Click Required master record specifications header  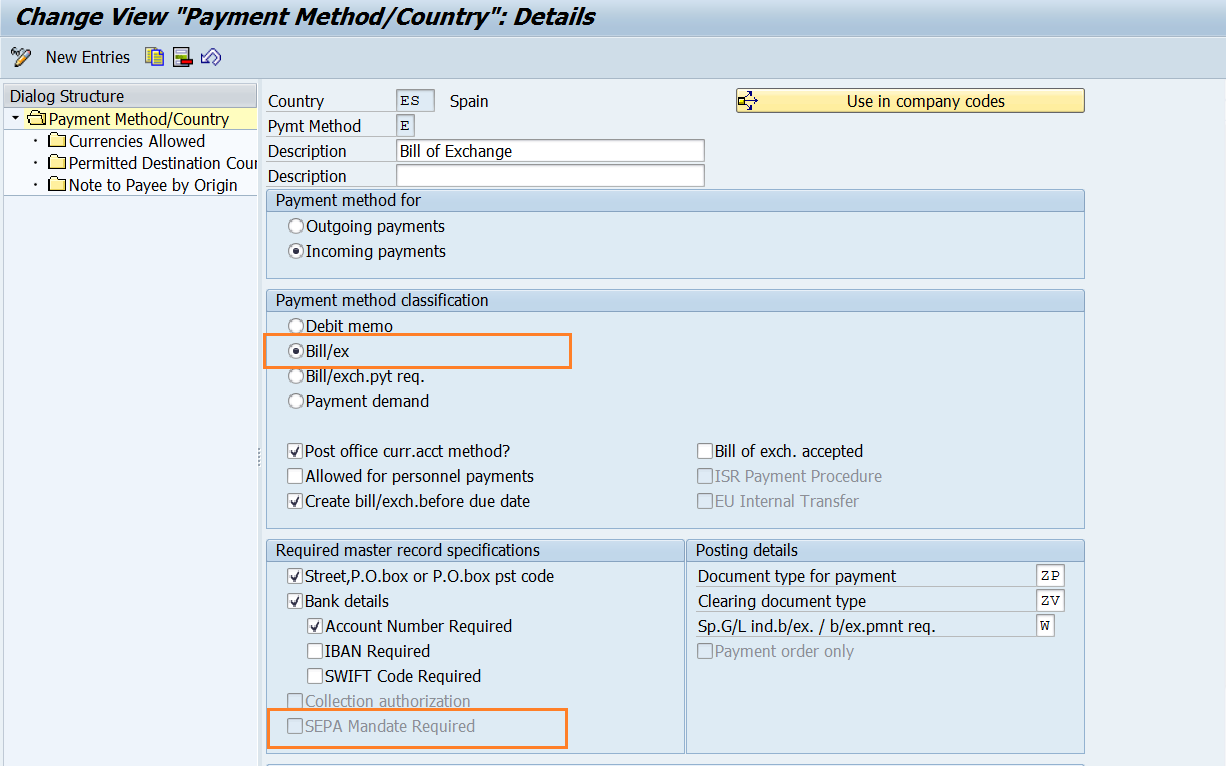point(475,550)
